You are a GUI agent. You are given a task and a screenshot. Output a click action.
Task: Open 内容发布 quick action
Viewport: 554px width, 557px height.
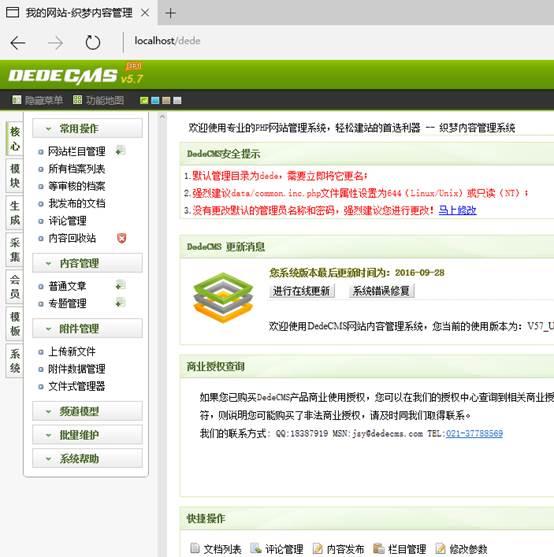pyautogui.click(x=338, y=548)
